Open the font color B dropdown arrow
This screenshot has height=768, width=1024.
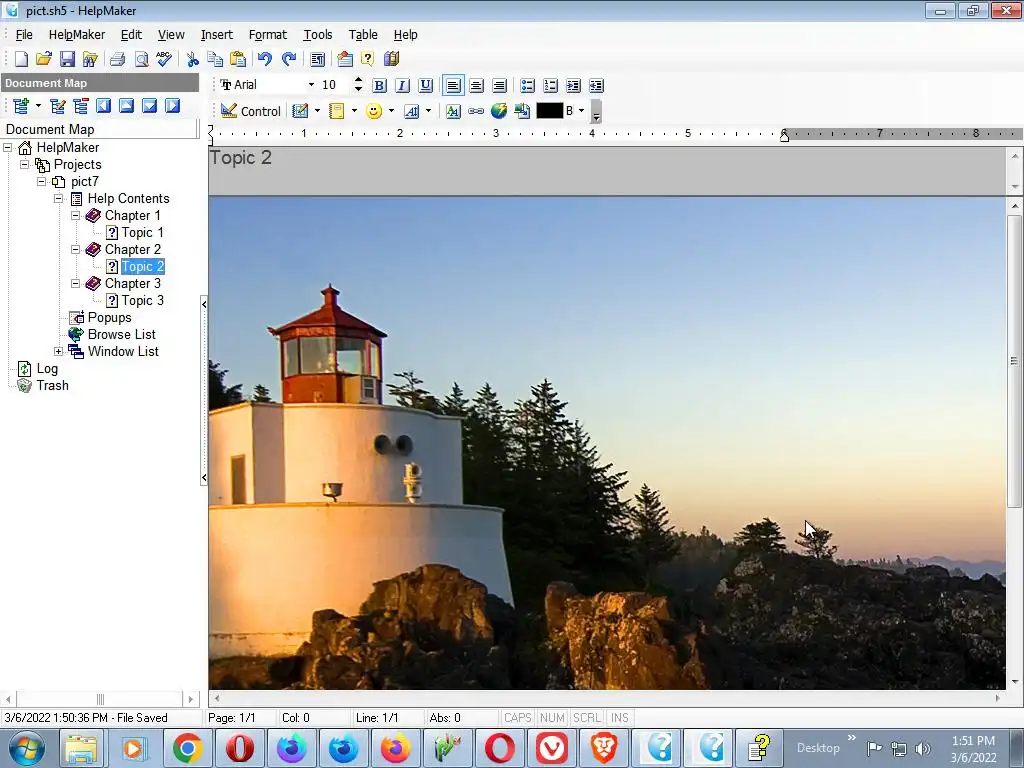coord(581,111)
